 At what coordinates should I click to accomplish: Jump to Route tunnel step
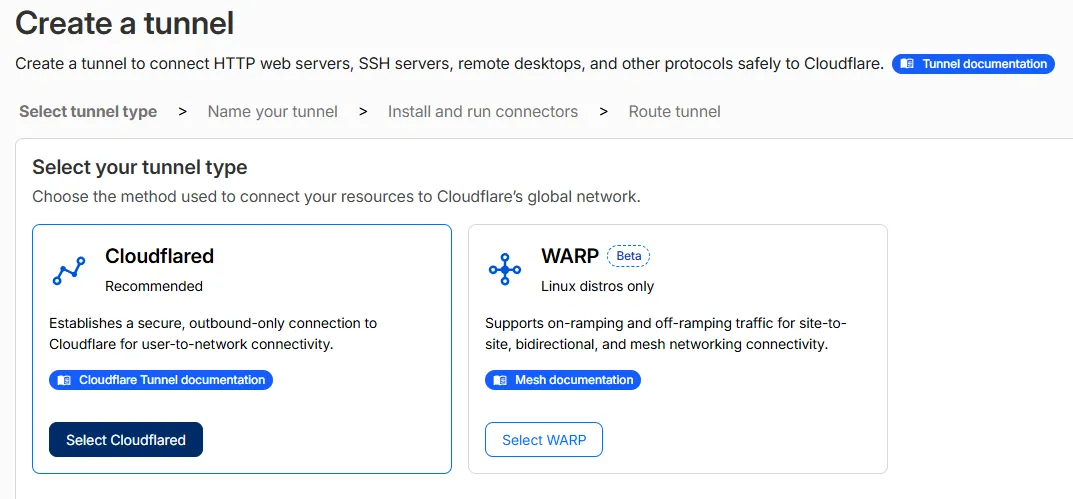[674, 112]
